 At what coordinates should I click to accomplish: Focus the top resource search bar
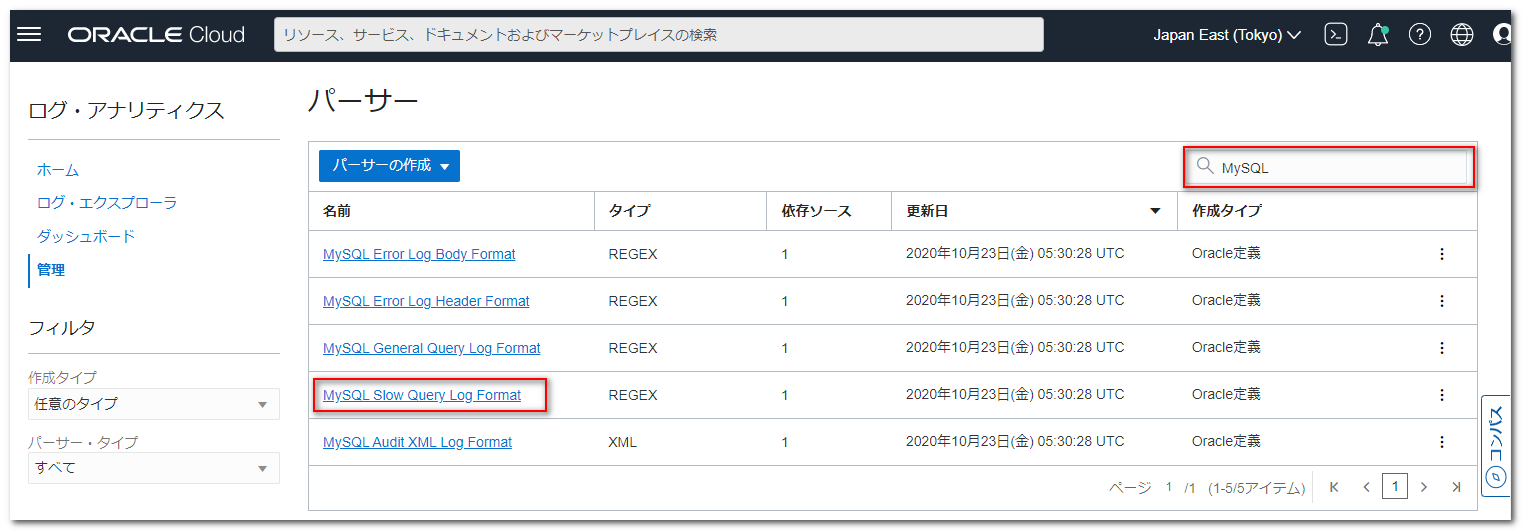659,35
